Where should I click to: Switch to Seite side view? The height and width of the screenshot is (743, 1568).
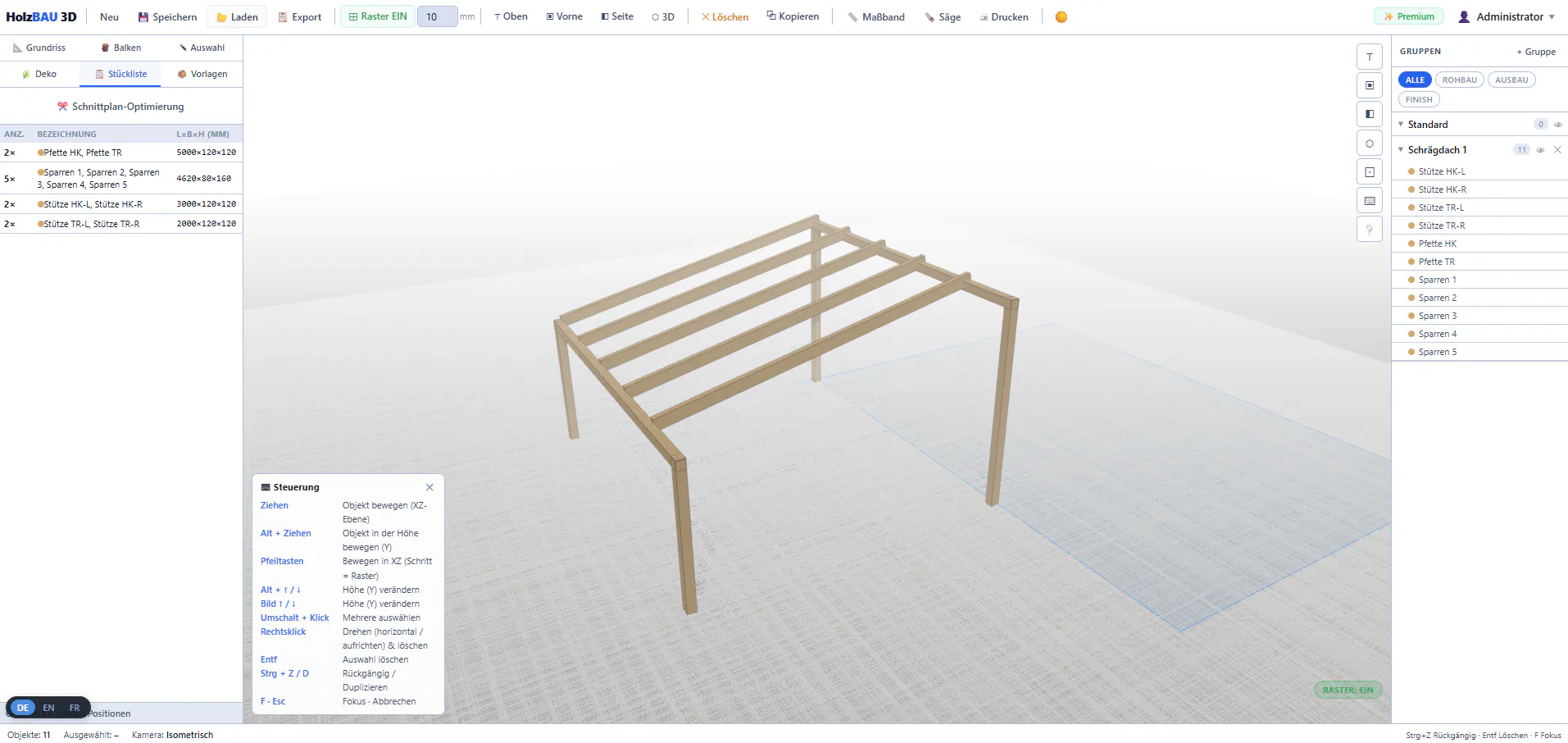(617, 16)
